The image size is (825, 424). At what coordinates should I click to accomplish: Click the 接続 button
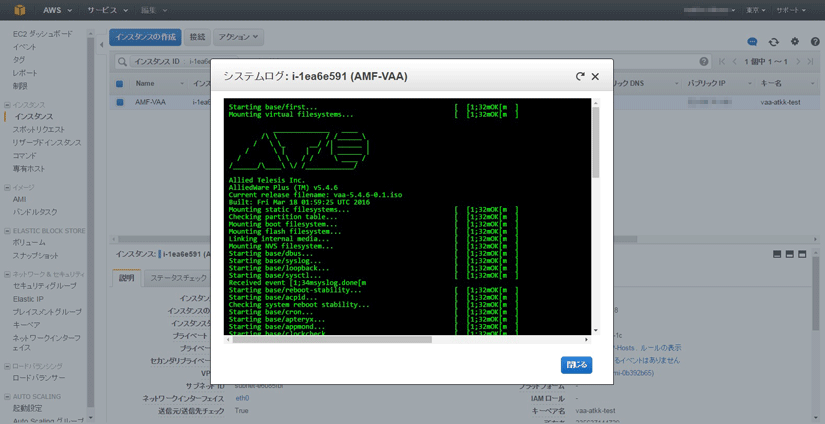coord(197,37)
